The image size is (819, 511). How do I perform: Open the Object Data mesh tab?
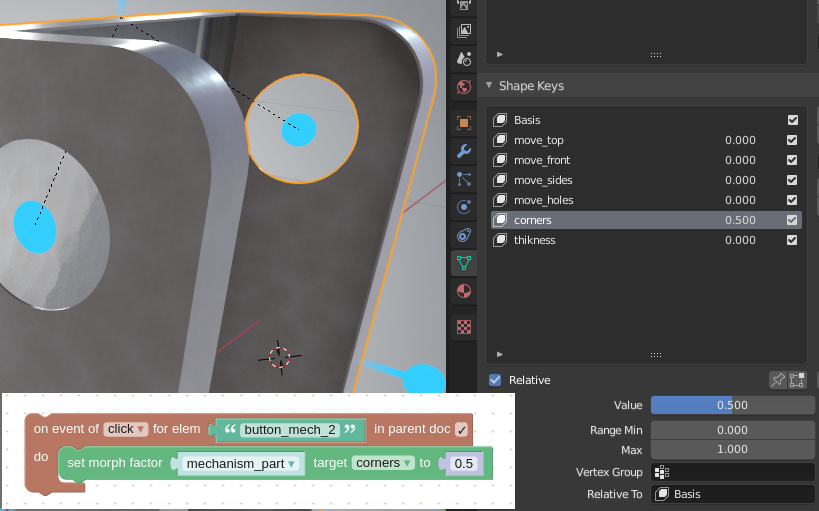(x=463, y=263)
